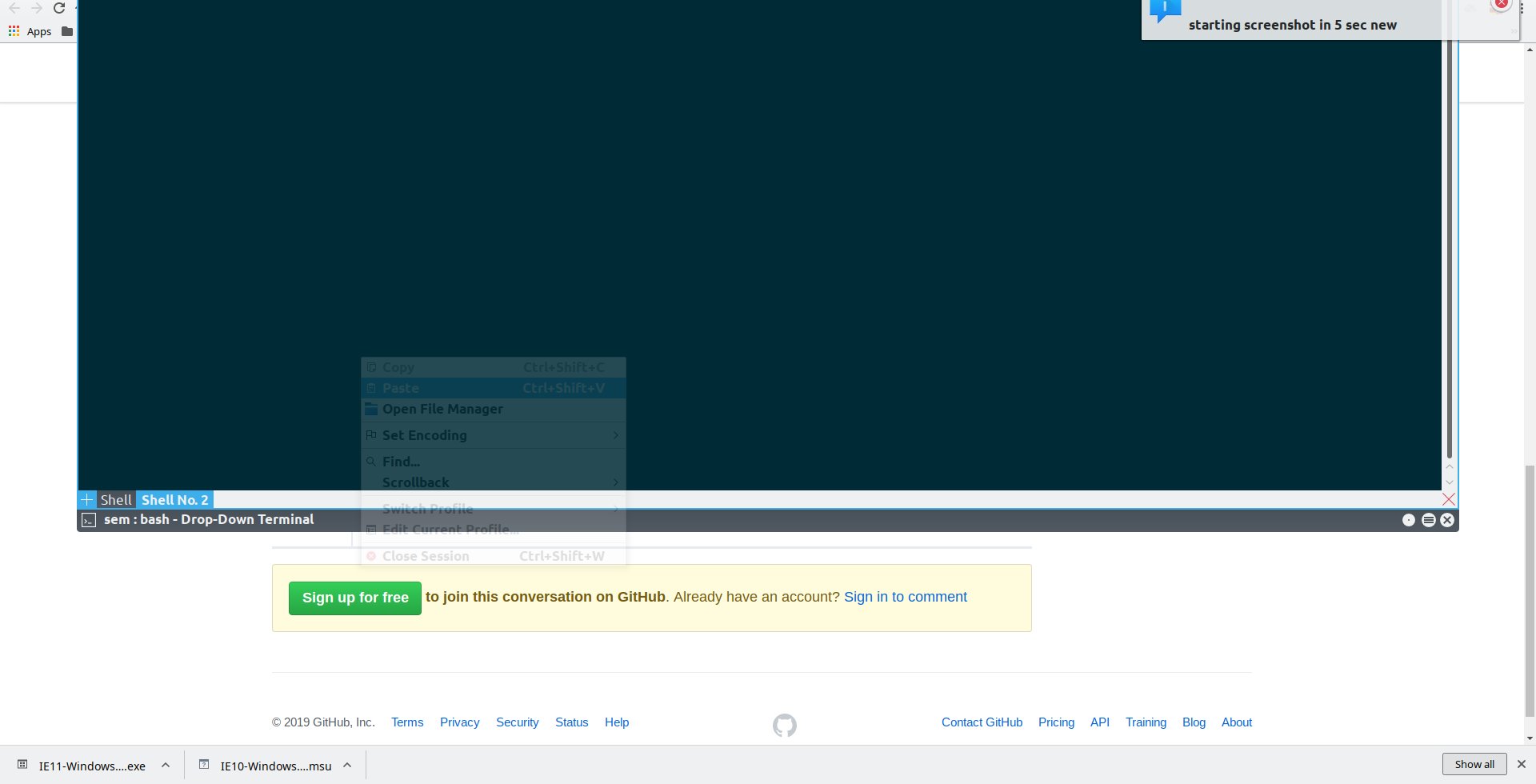Select the Shell No. 2 tab
Screen dimensions: 1536x784
[175, 499]
